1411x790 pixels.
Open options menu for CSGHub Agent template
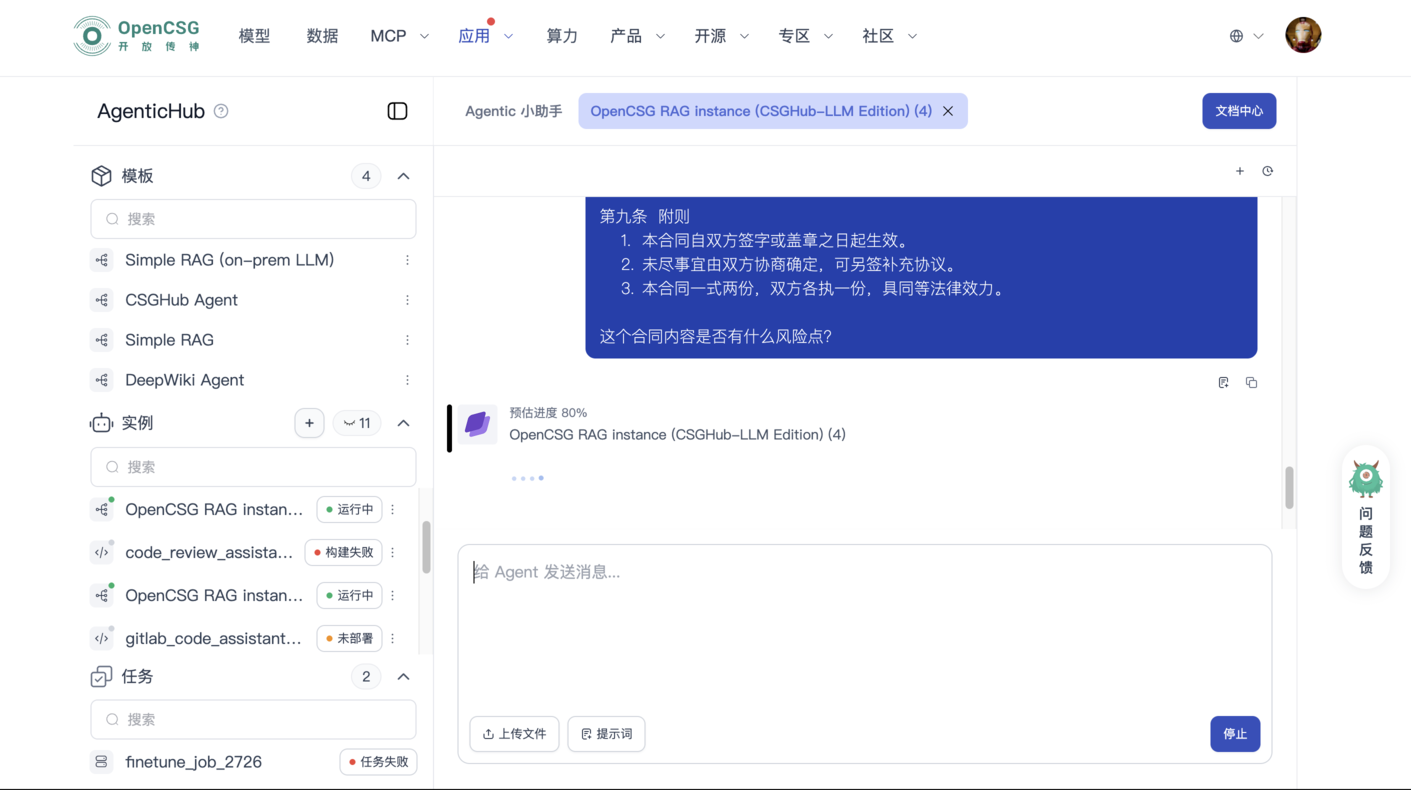click(x=407, y=300)
